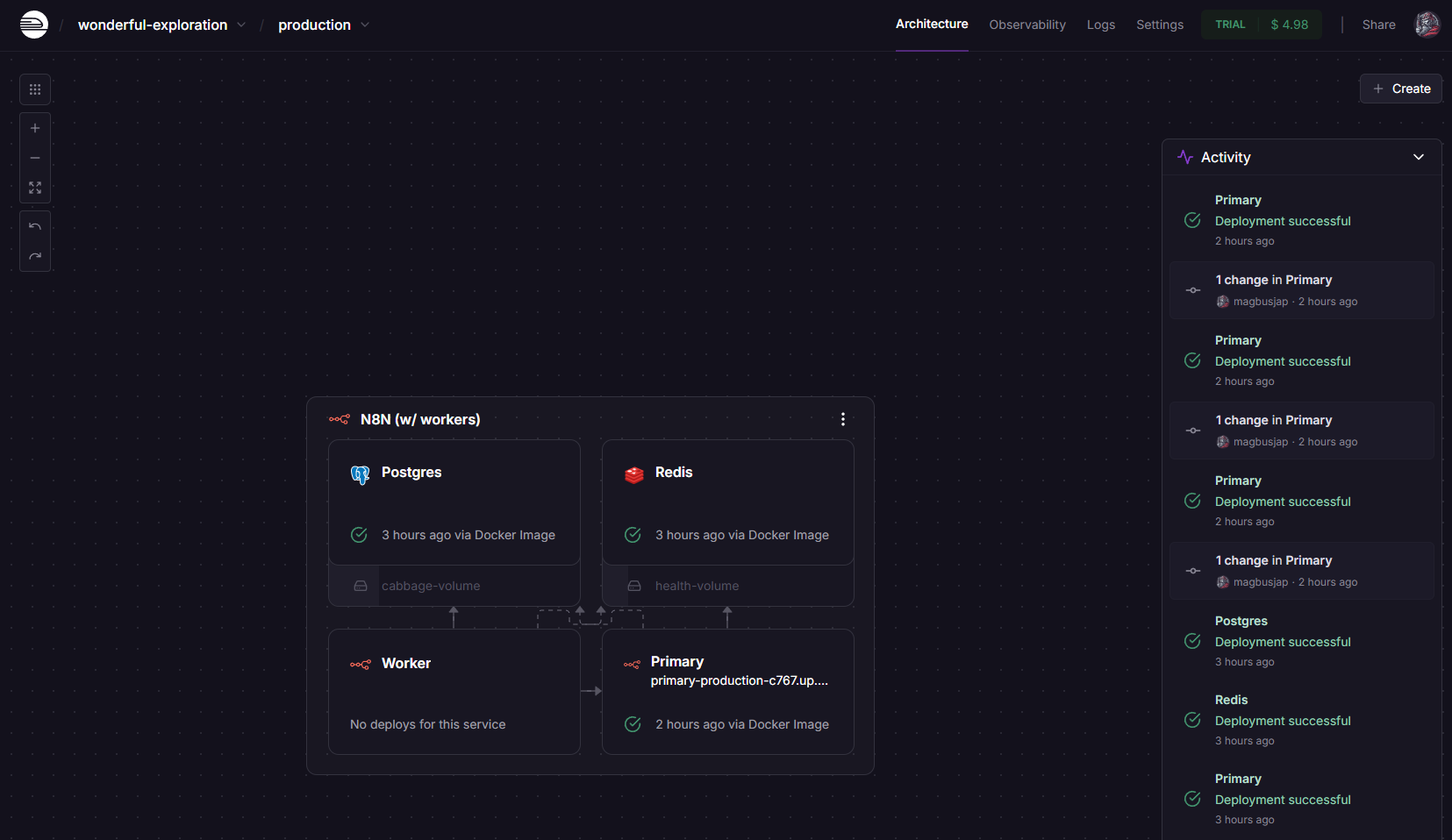Click the Postgres elephant icon
Viewport: 1452px width, 840px height.
point(361,474)
